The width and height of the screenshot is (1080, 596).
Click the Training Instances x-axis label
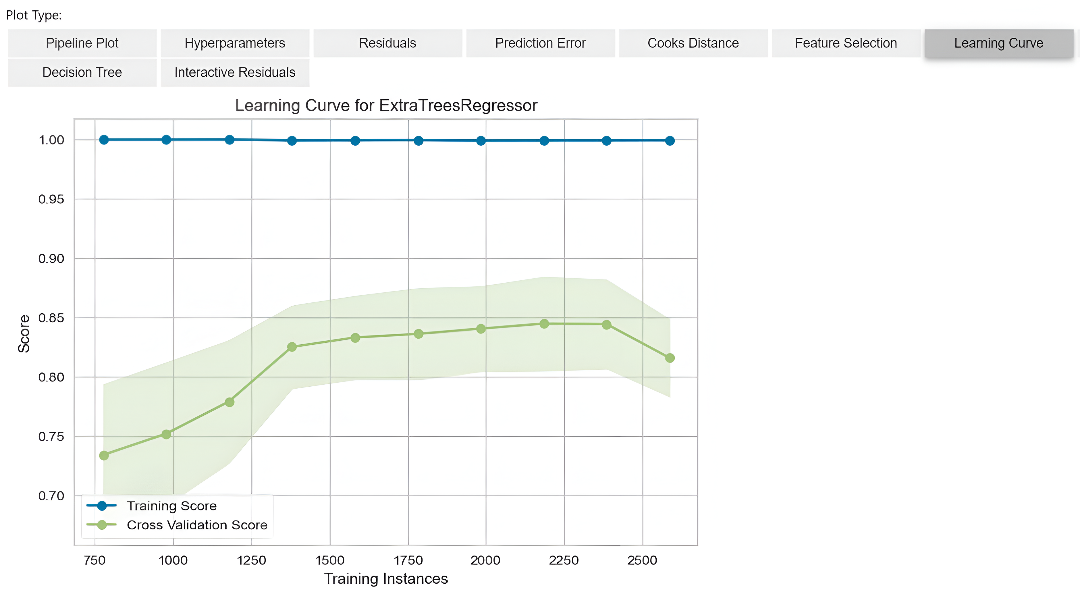click(386, 579)
